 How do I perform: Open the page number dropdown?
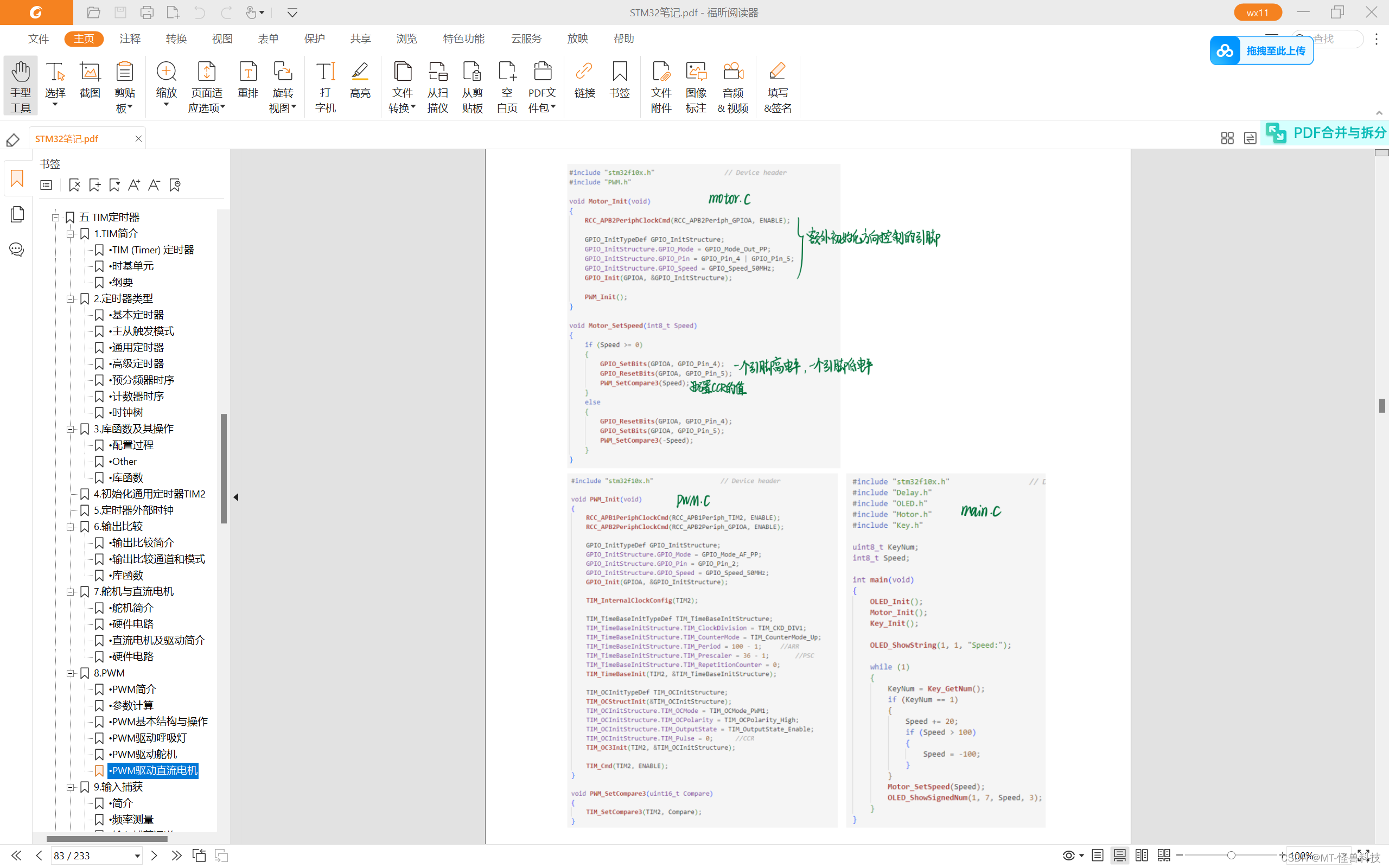pyautogui.click(x=137, y=856)
